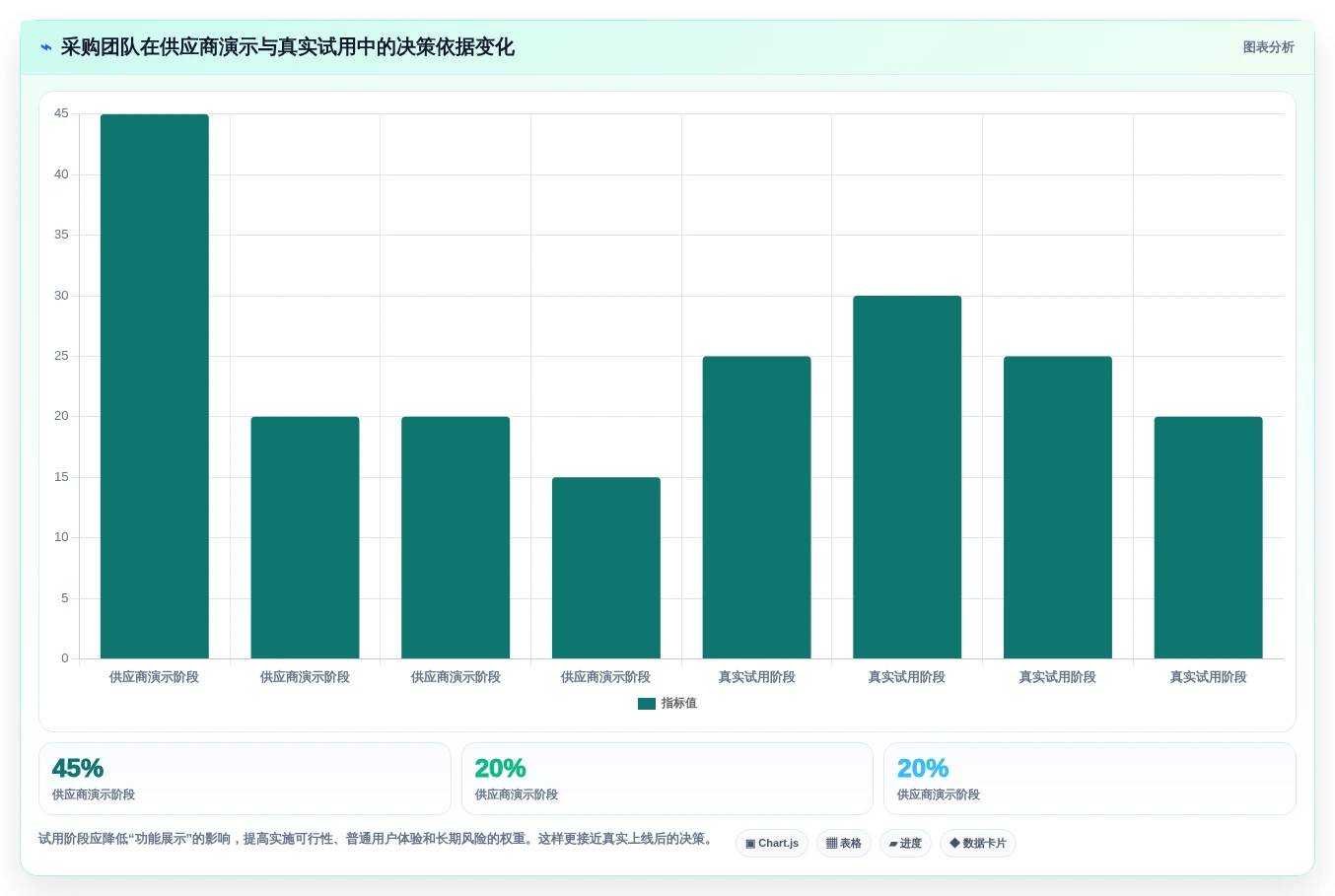The image size is (1335, 896).
Task: Open the 数据卡片 chip
Action: pyautogui.click(x=978, y=844)
